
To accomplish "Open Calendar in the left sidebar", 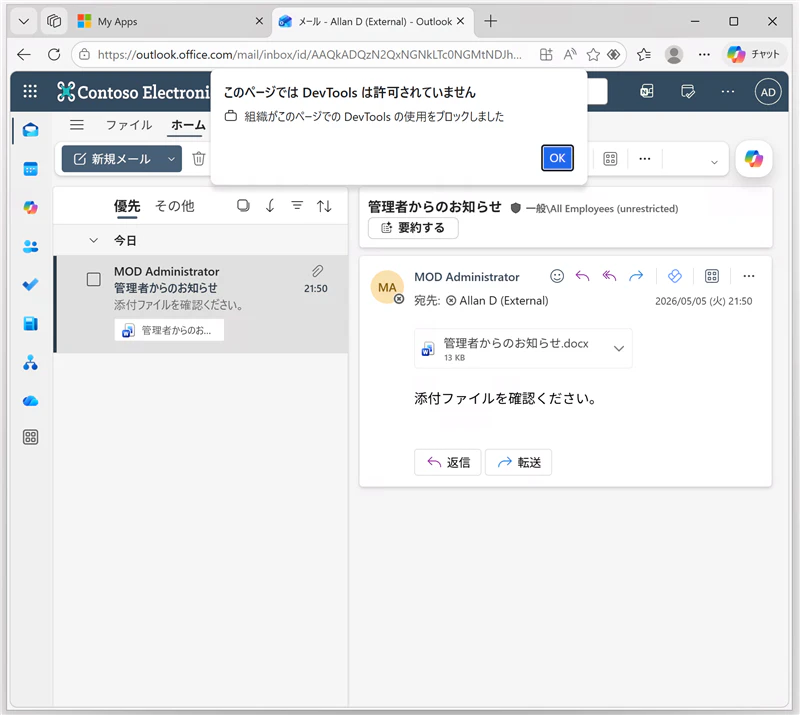I will (x=31, y=169).
